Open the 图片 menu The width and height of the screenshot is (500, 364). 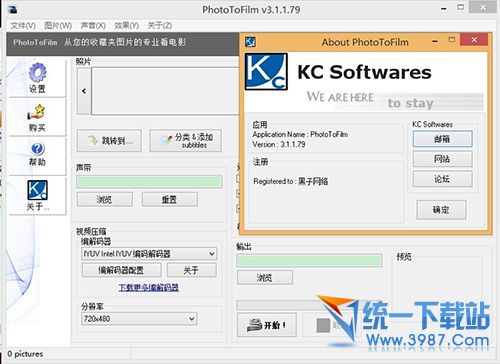pyautogui.click(x=58, y=26)
